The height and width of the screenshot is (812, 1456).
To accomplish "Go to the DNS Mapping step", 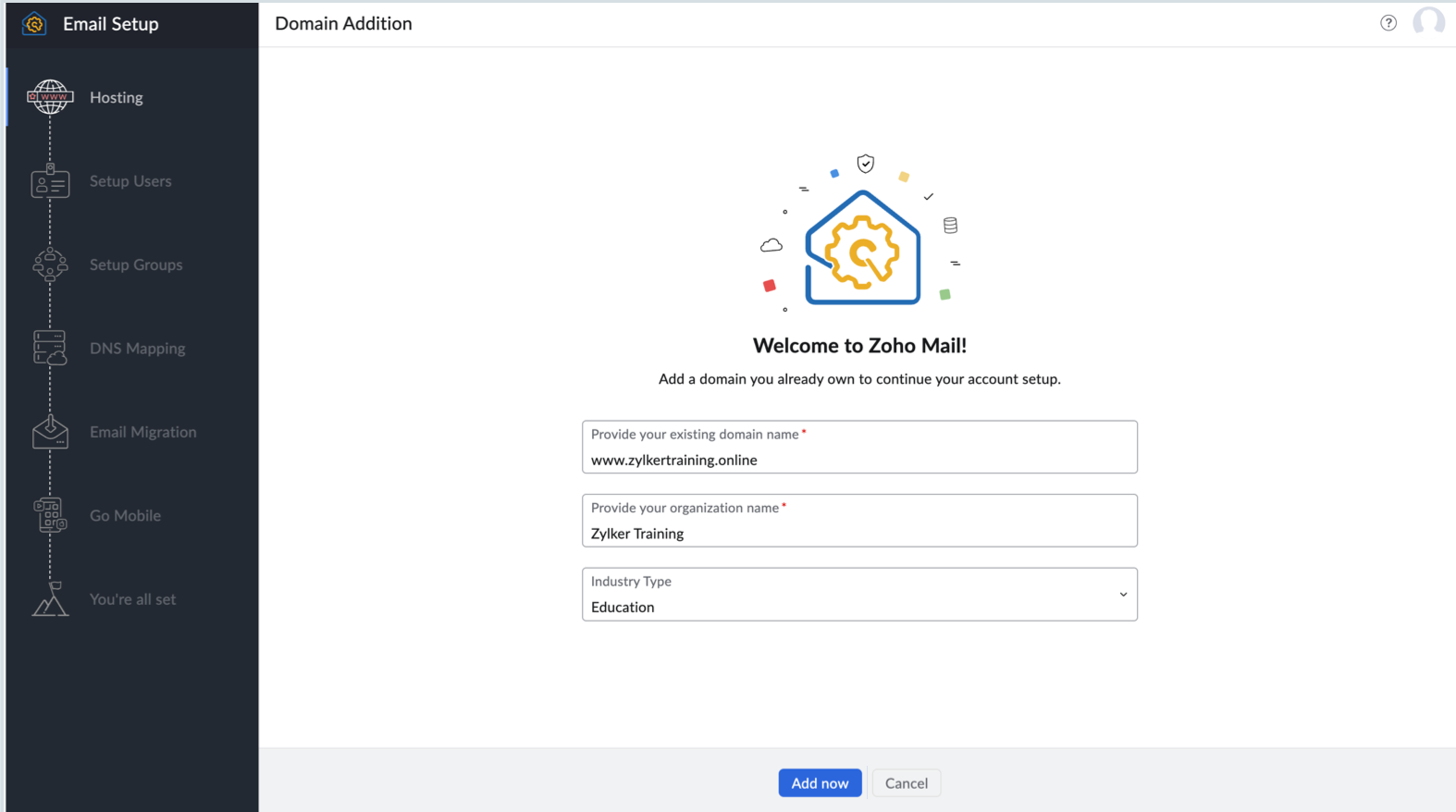I will [137, 349].
